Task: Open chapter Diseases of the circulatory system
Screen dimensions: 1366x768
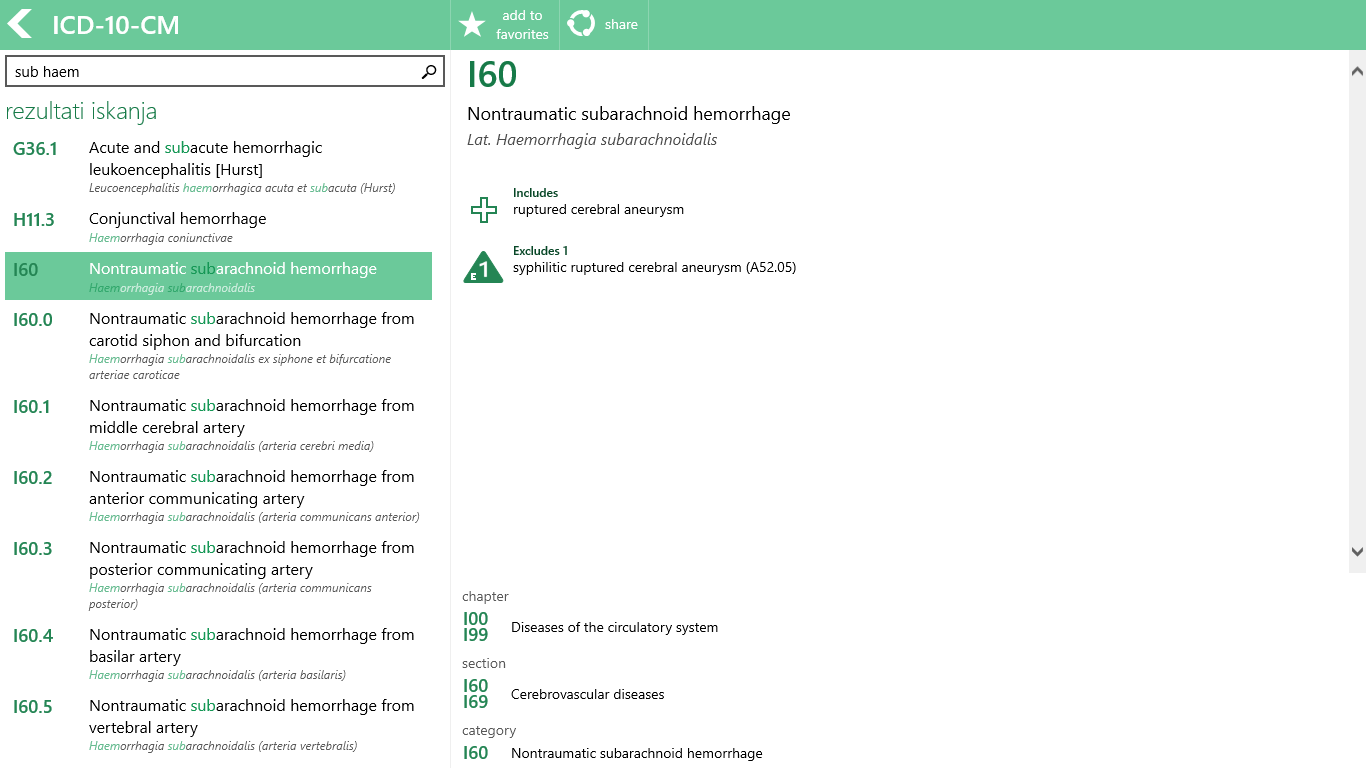Action: click(614, 627)
